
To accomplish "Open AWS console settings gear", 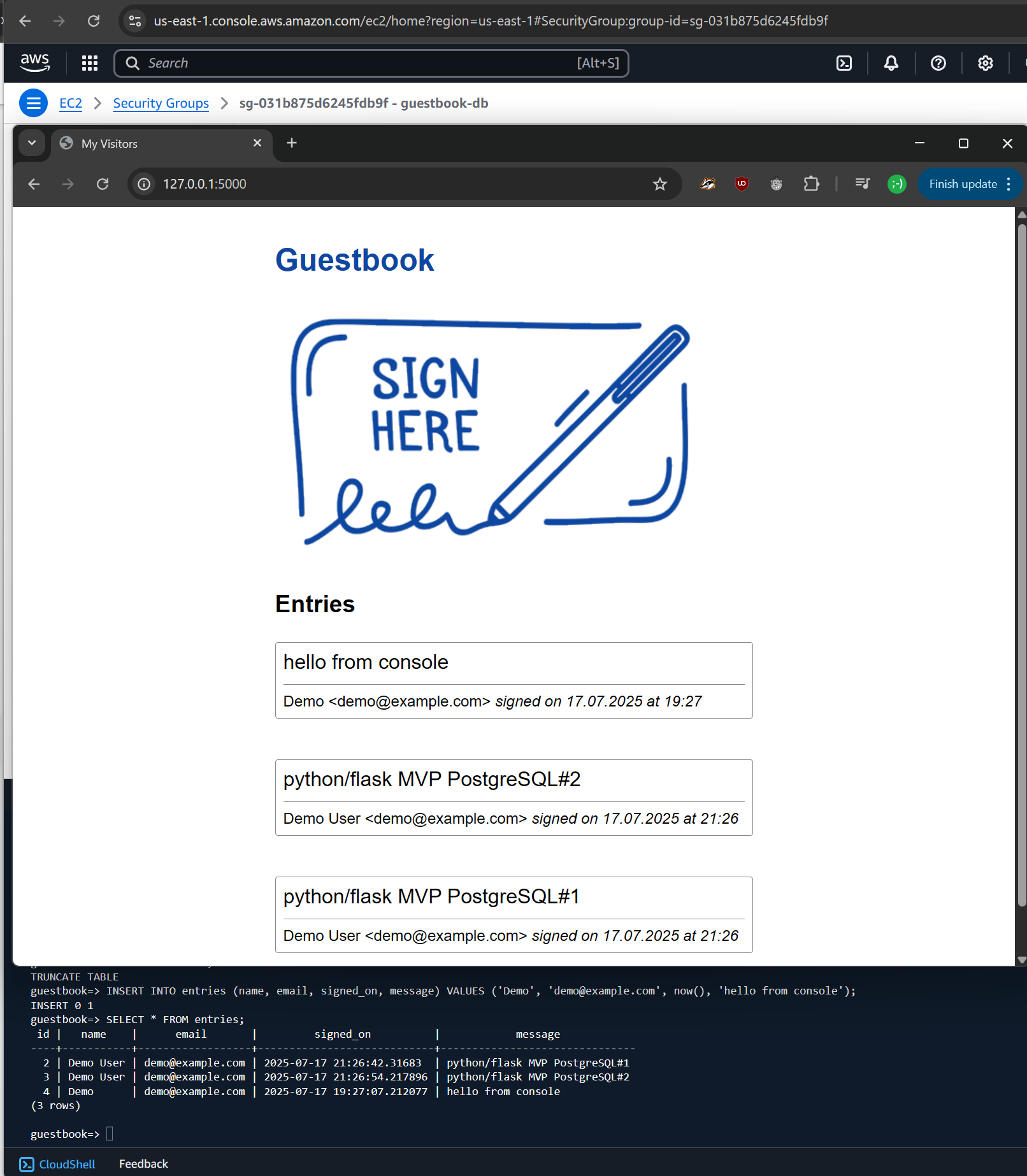I will point(985,63).
